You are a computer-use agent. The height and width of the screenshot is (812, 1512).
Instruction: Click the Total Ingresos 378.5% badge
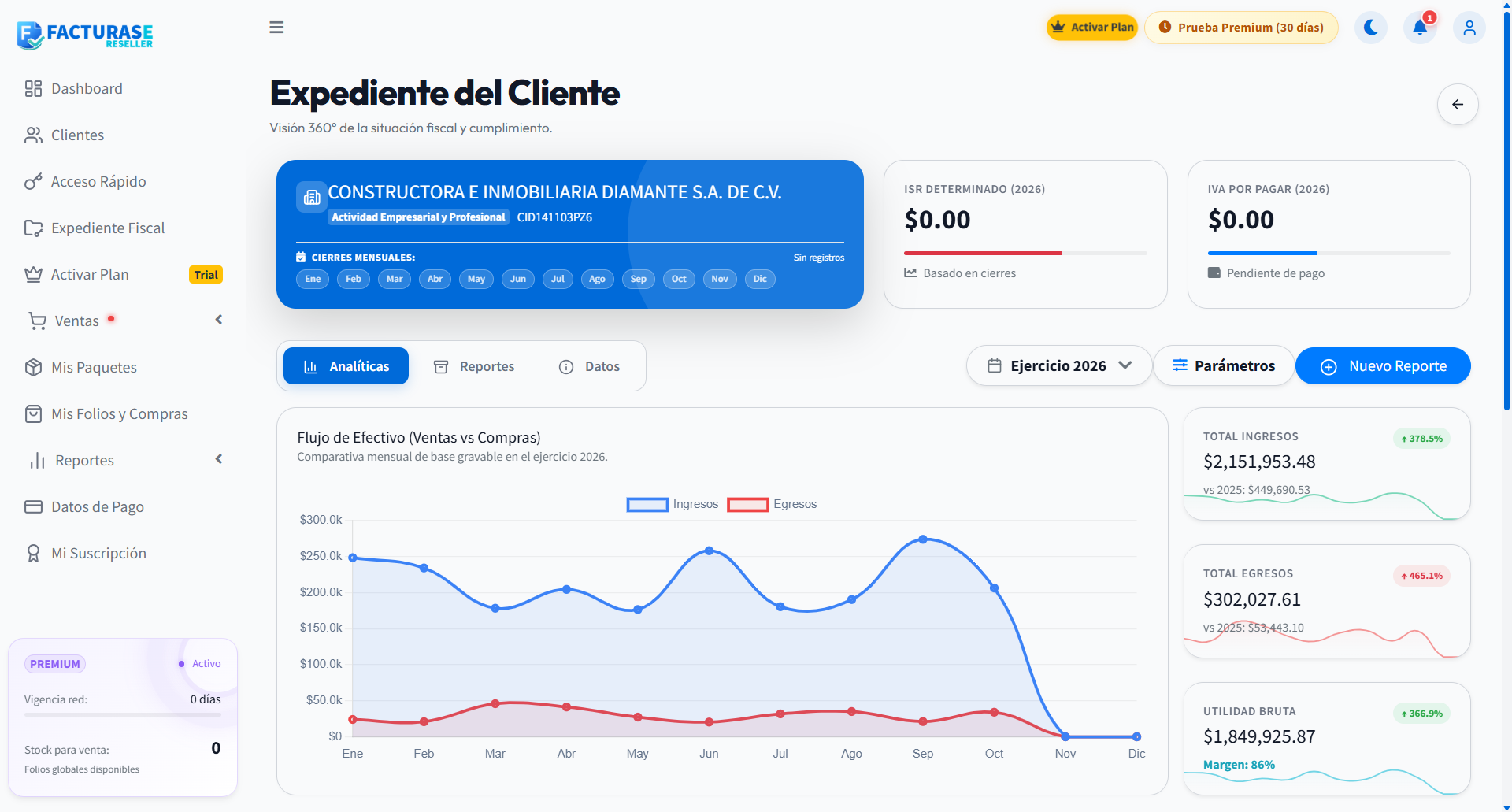coord(1421,439)
